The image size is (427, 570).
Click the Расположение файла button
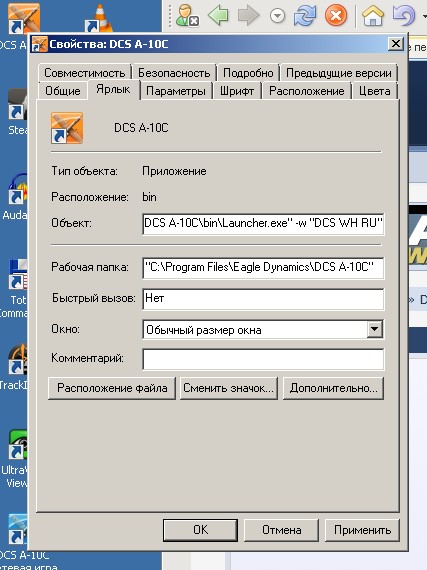click(x=112, y=388)
